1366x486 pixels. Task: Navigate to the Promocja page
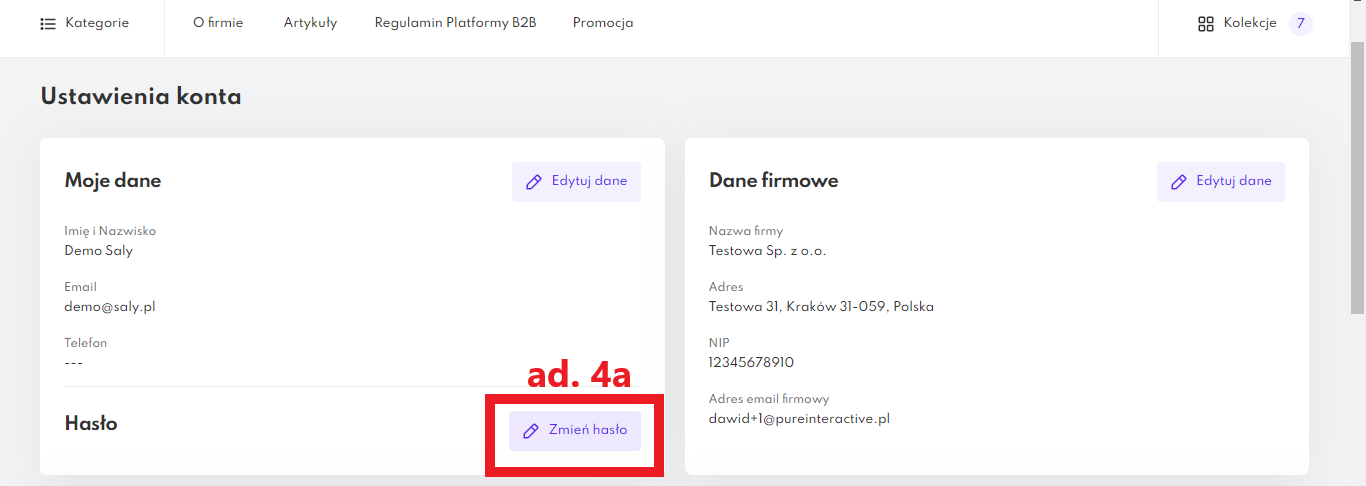coord(602,23)
